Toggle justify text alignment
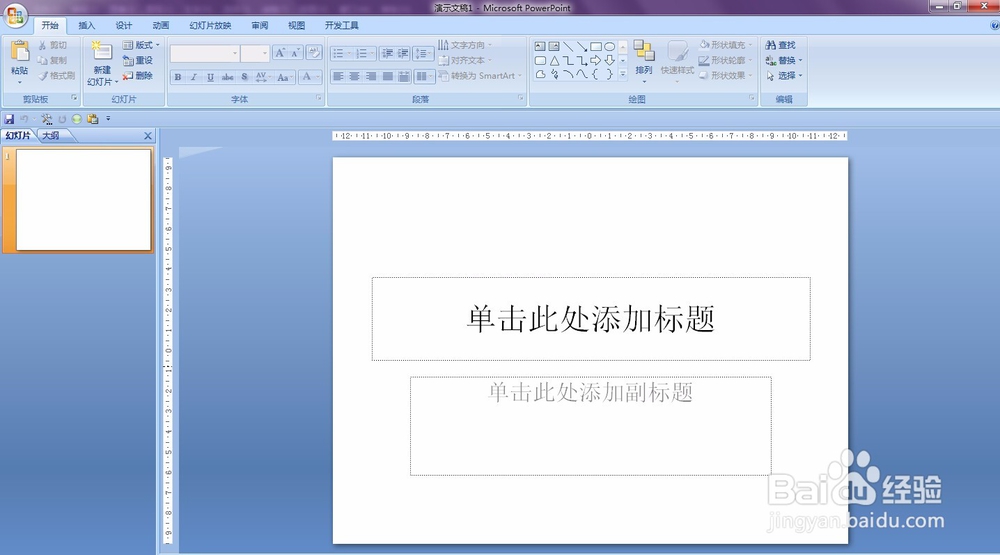1000x555 pixels. (x=388, y=77)
